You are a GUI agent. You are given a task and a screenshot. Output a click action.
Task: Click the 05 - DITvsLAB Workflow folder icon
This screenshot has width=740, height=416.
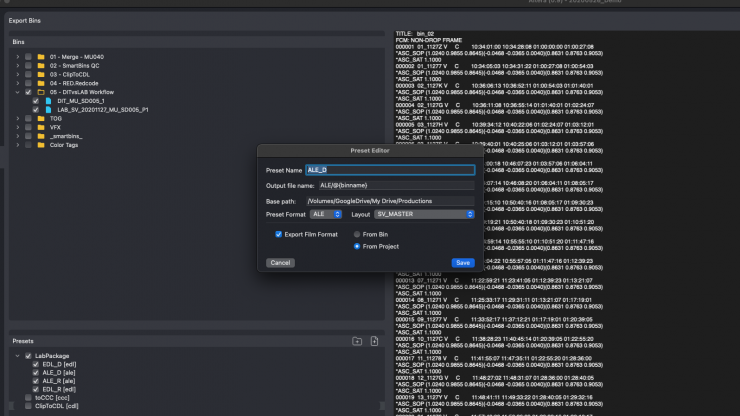pyautogui.click(x=41, y=92)
